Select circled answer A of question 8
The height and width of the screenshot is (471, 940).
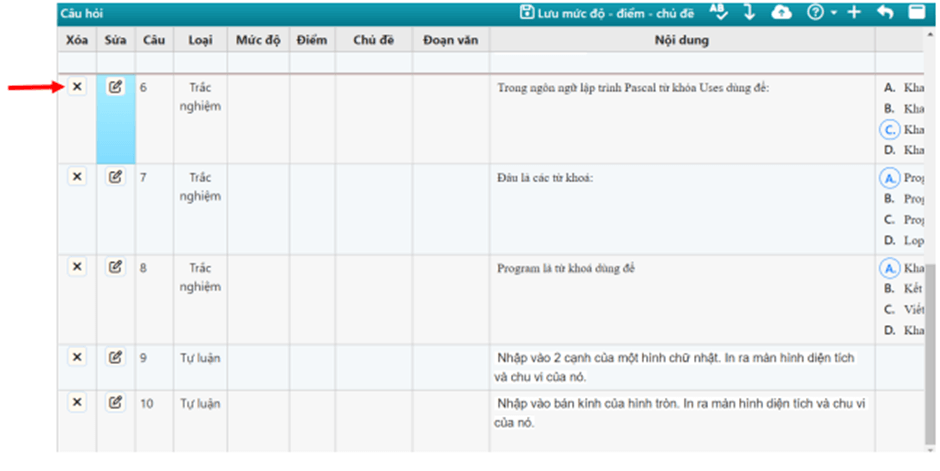click(x=889, y=268)
